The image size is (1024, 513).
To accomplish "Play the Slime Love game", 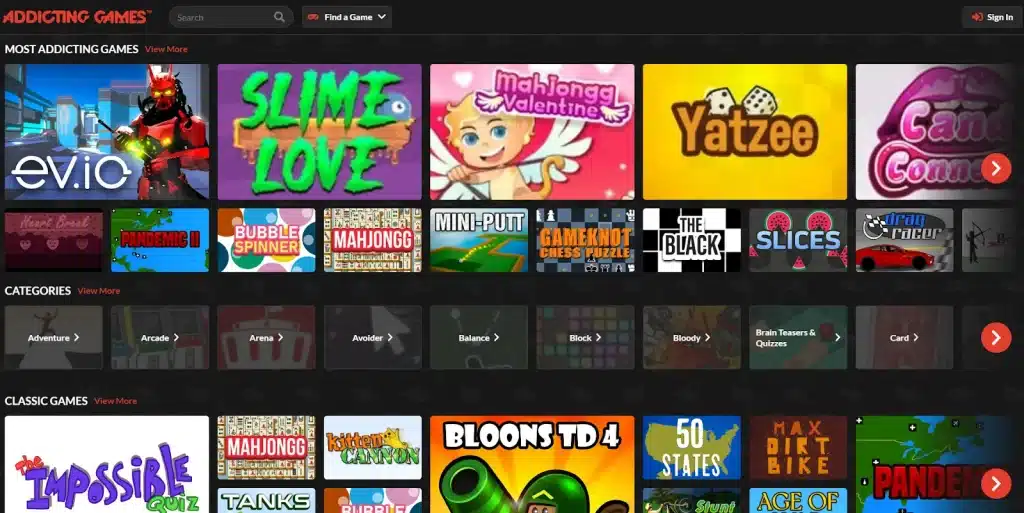I will (x=319, y=132).
